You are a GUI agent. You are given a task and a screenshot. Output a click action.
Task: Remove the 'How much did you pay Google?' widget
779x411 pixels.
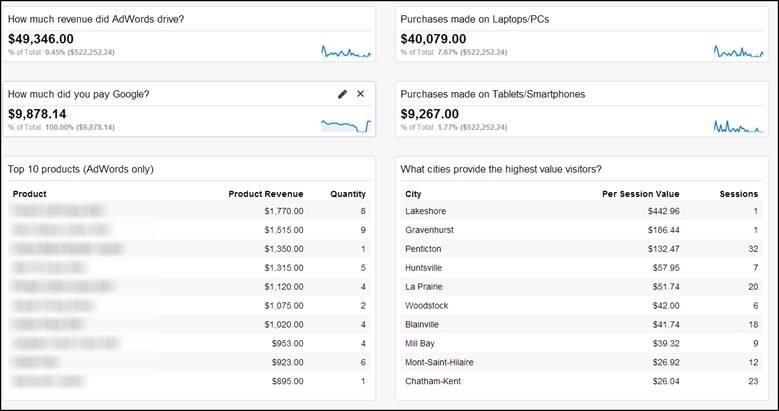tap(361, 94)
